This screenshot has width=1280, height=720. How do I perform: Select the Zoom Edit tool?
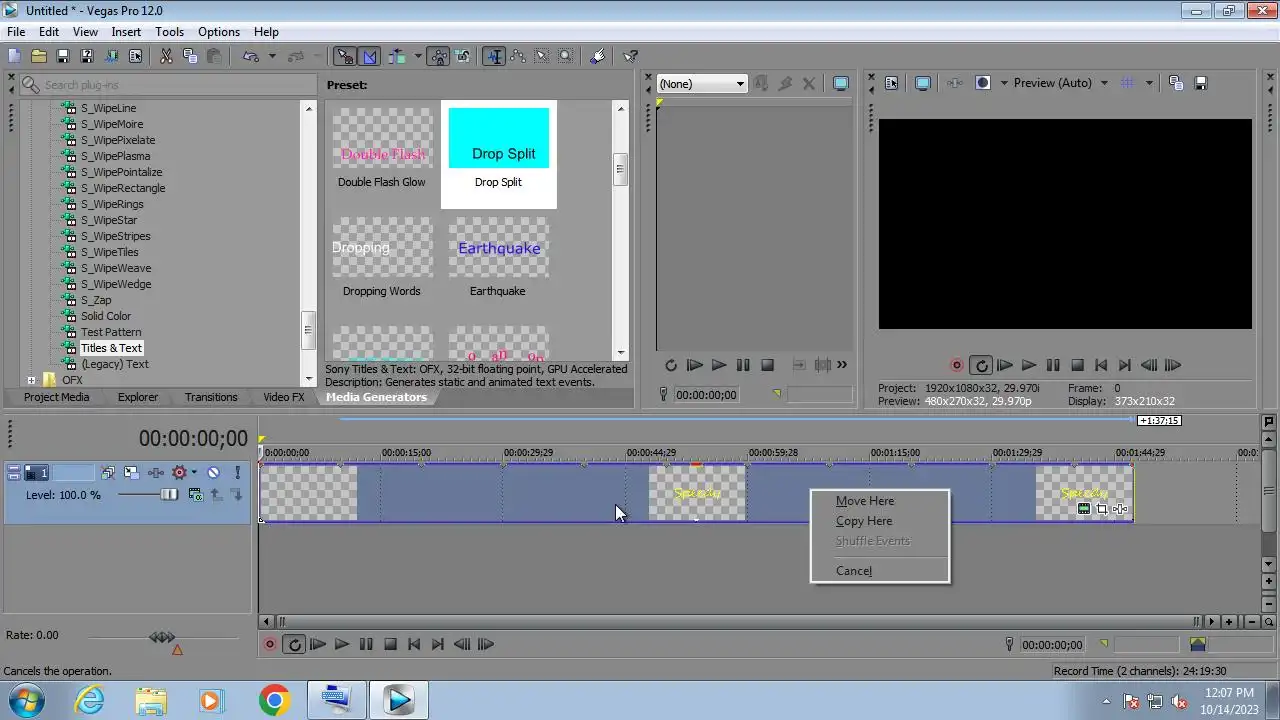(566, 57)
